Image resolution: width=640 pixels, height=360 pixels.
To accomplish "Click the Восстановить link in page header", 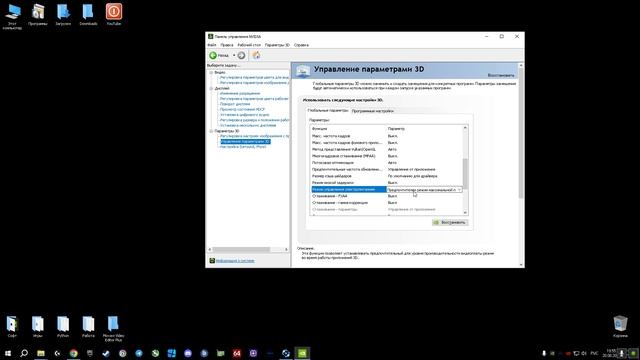I will click(501, 76).
